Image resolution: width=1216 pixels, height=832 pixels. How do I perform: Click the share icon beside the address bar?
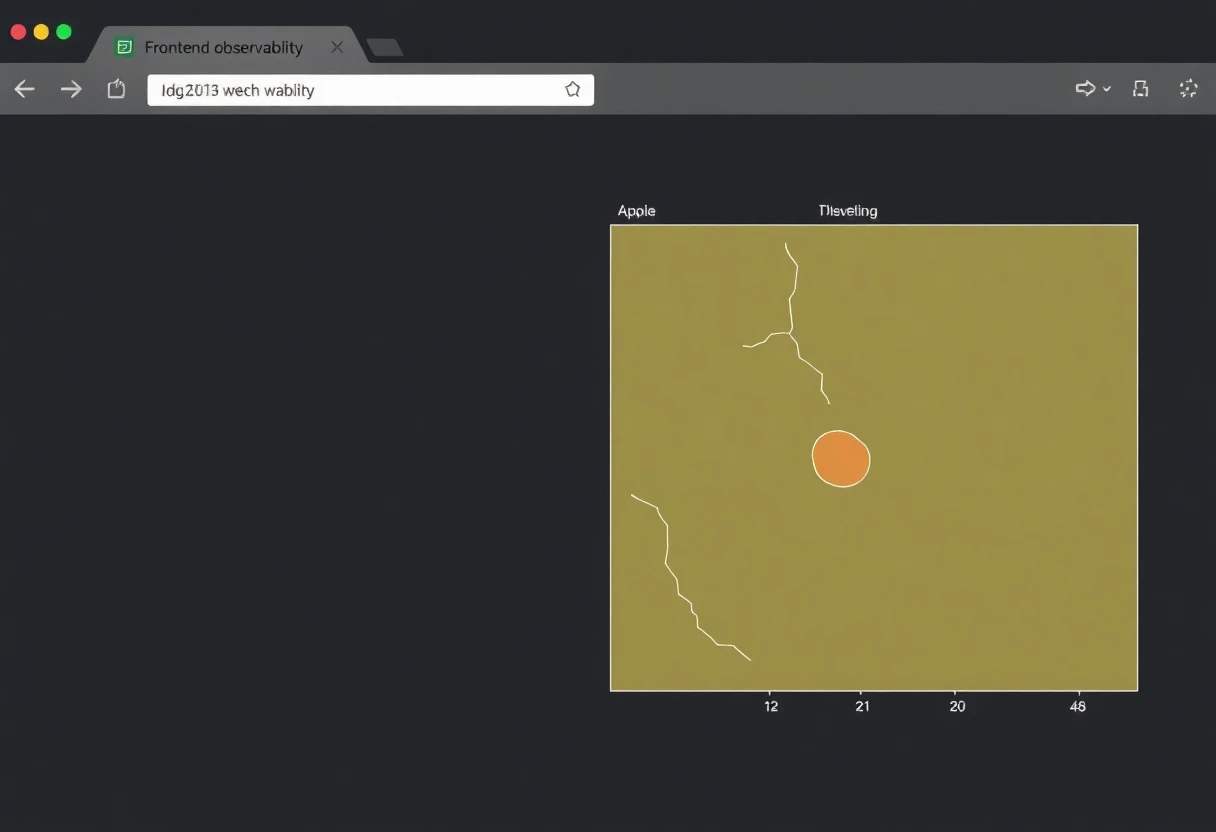click(116, 89)
